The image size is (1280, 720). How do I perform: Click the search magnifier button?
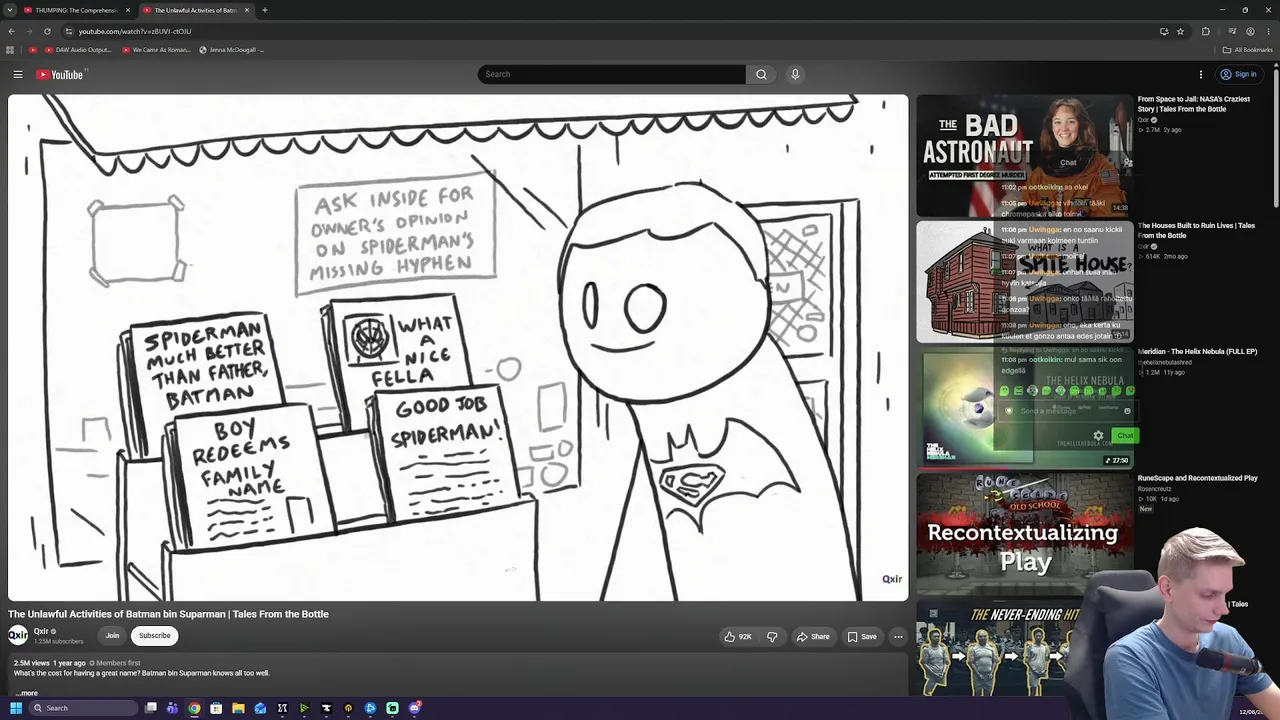point(761,74)
